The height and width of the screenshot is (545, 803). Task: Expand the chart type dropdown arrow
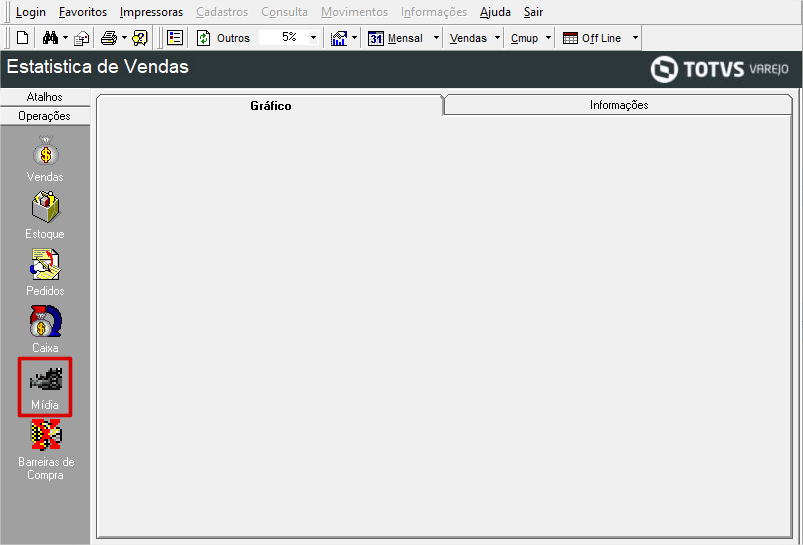point(354,38)
